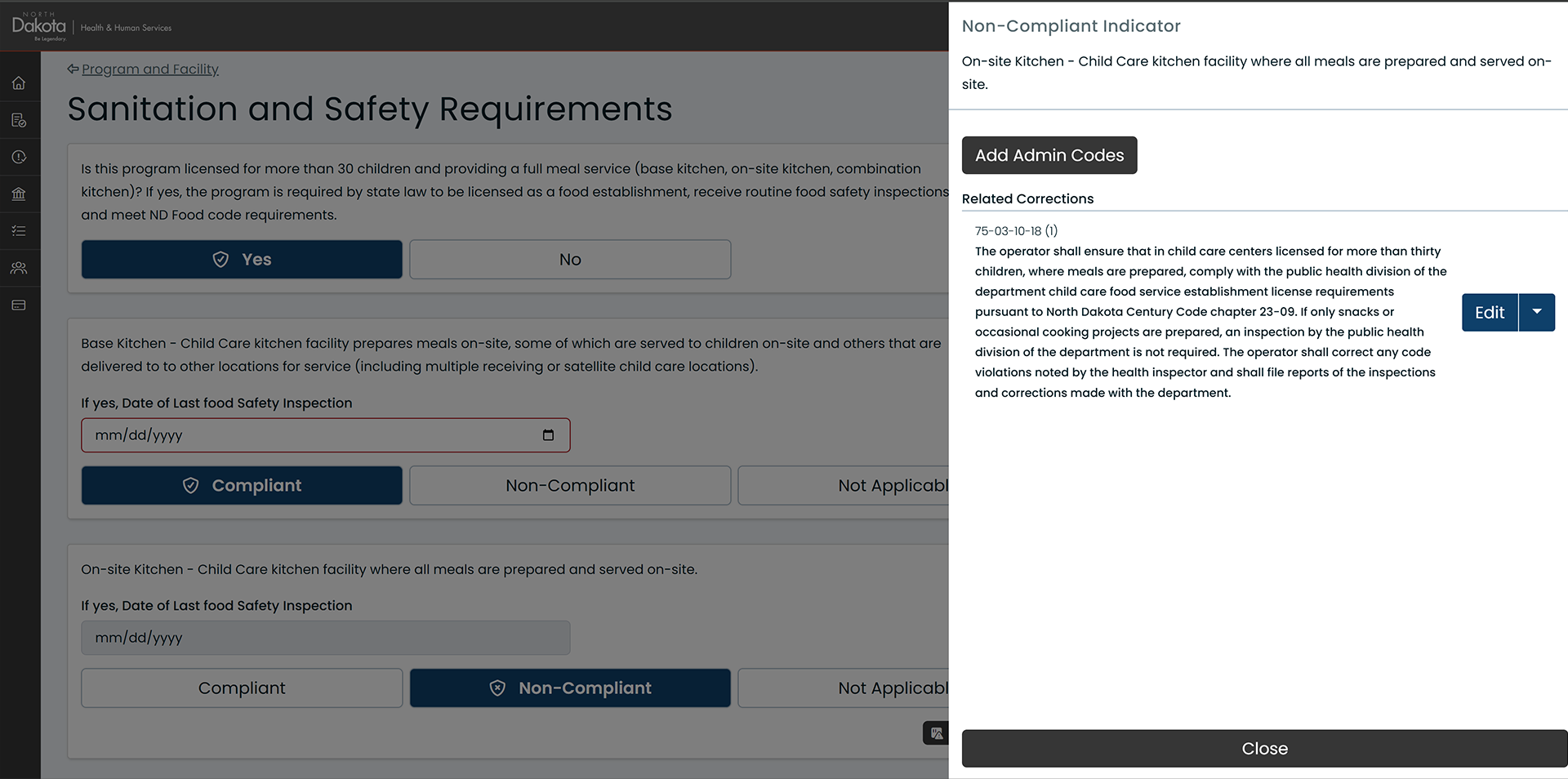This screenshot has width=1568, height=779.
Task: Open the calendar picker in Base Kitchen date field
Action: click(x=548, y=435)
